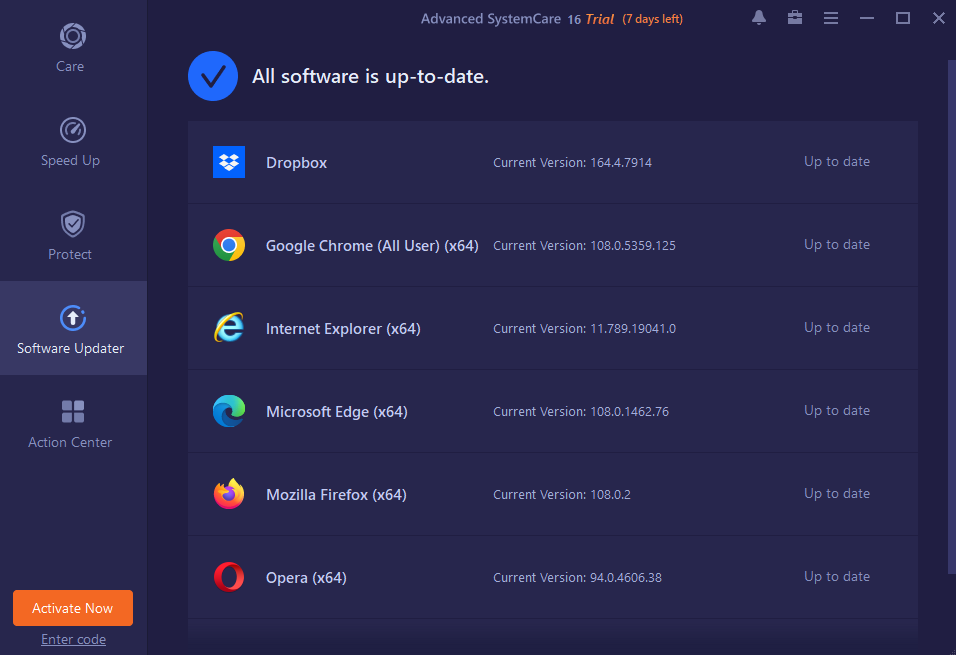The image size is (956, 655).
Task: Select Google Chrome (All User) (x64) name
Action: [x=372, y=246]
